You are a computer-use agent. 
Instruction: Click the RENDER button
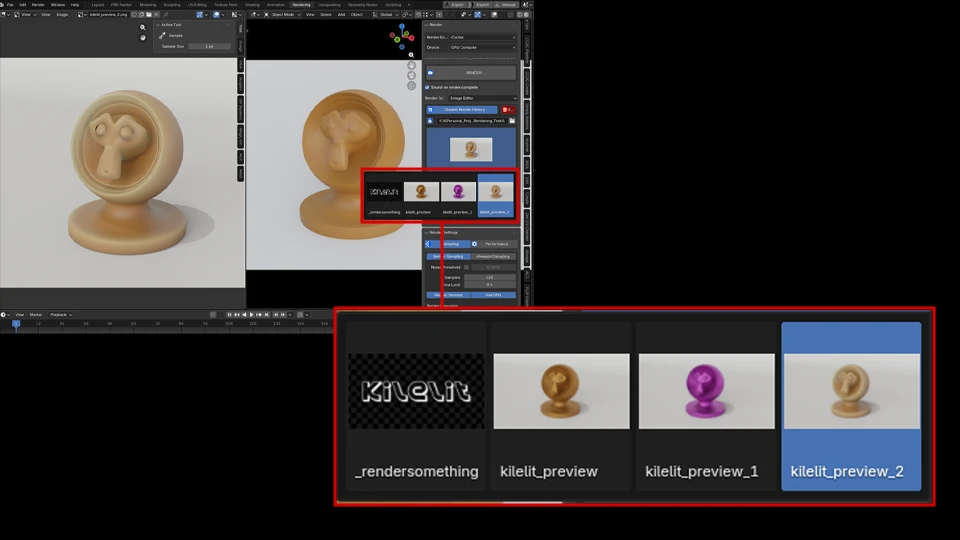coord(471,73)
